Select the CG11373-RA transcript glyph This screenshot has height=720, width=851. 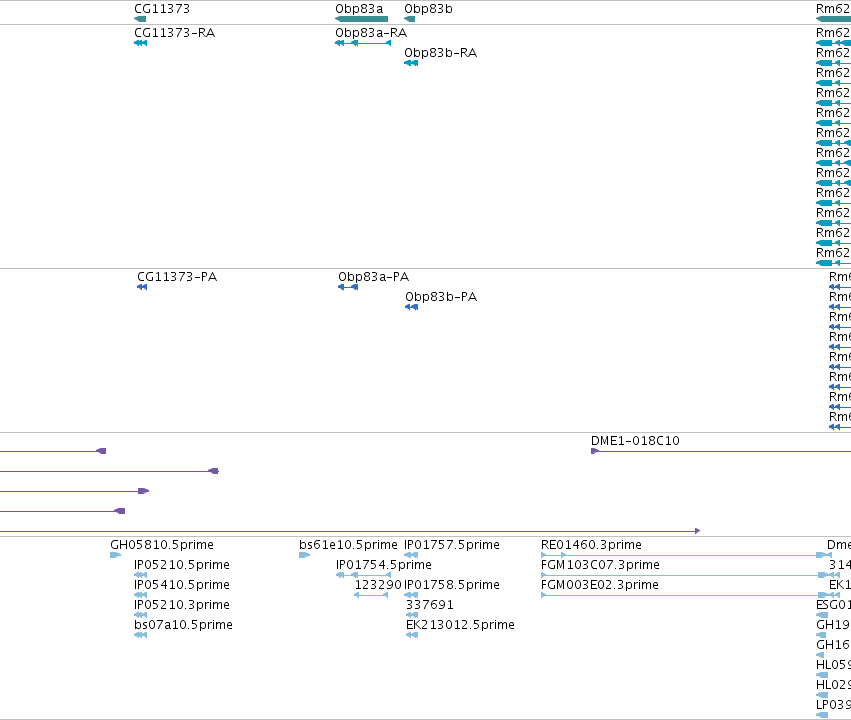tap(141, 43)
